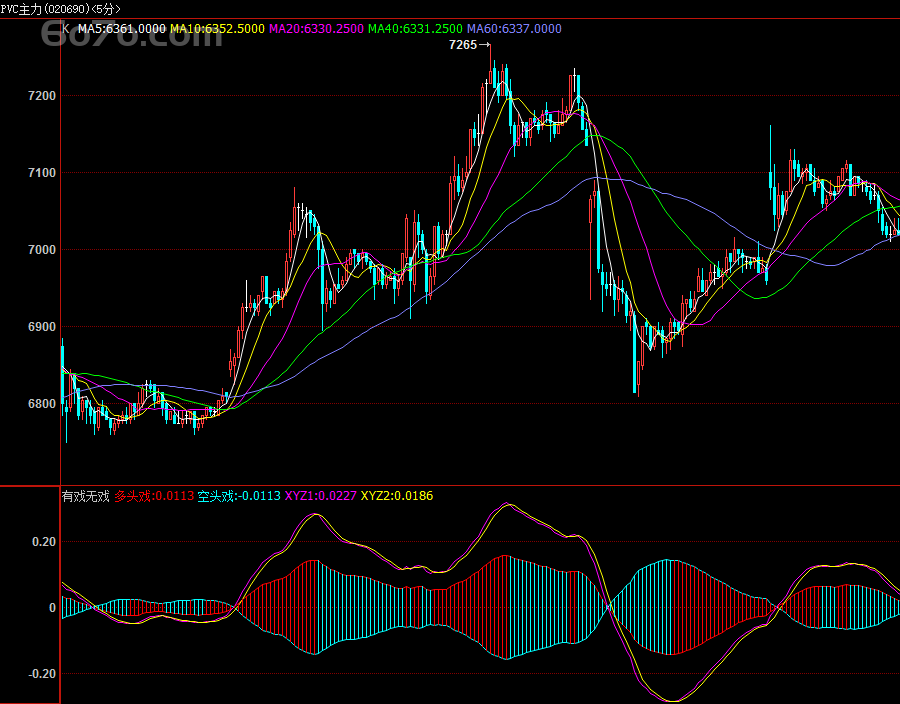Click the 空头戏:-0.0113 value label

tap(239, 496)
